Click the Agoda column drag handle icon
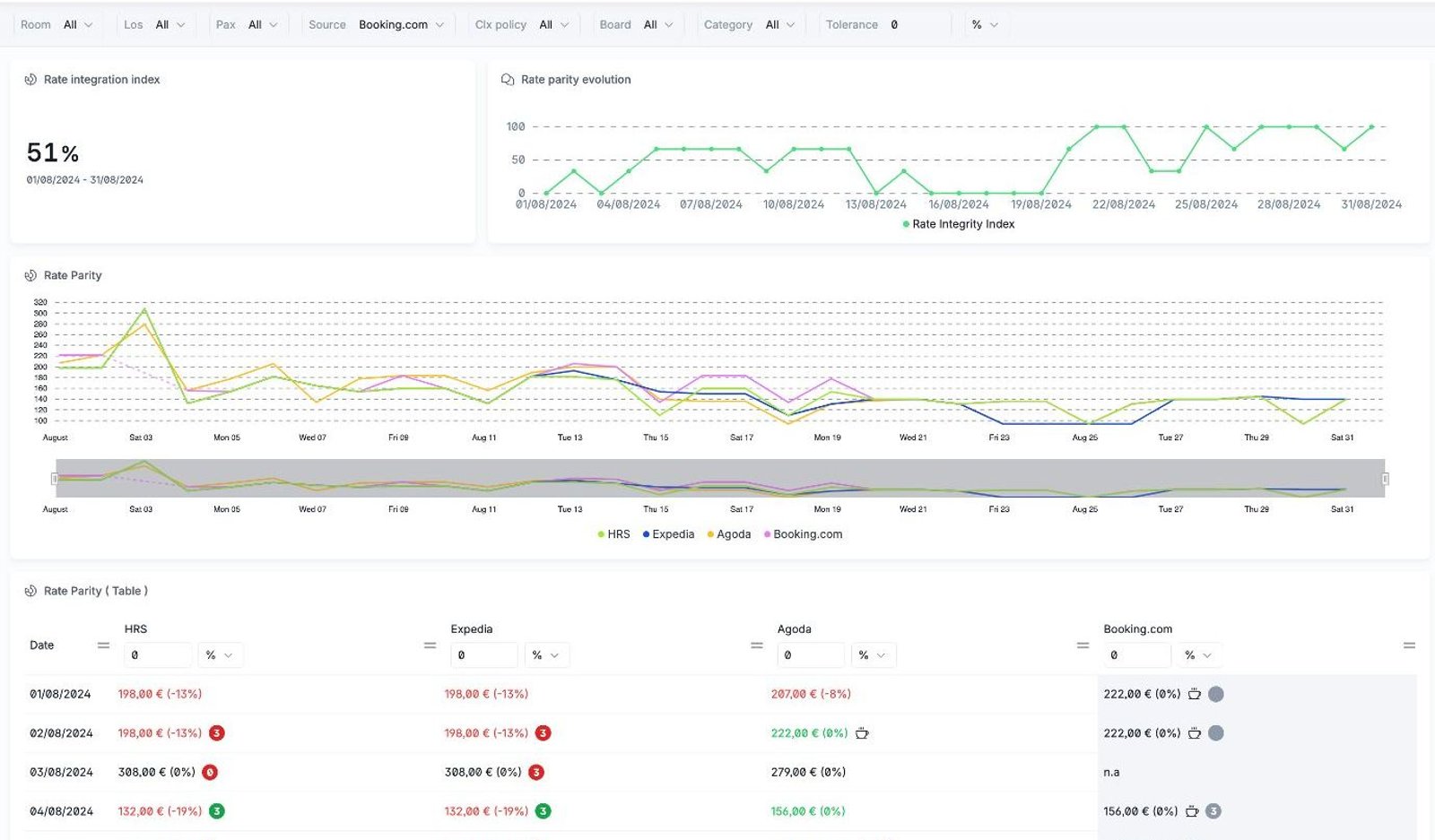This screenshot has height=840, width=1435. point(1083,645)
